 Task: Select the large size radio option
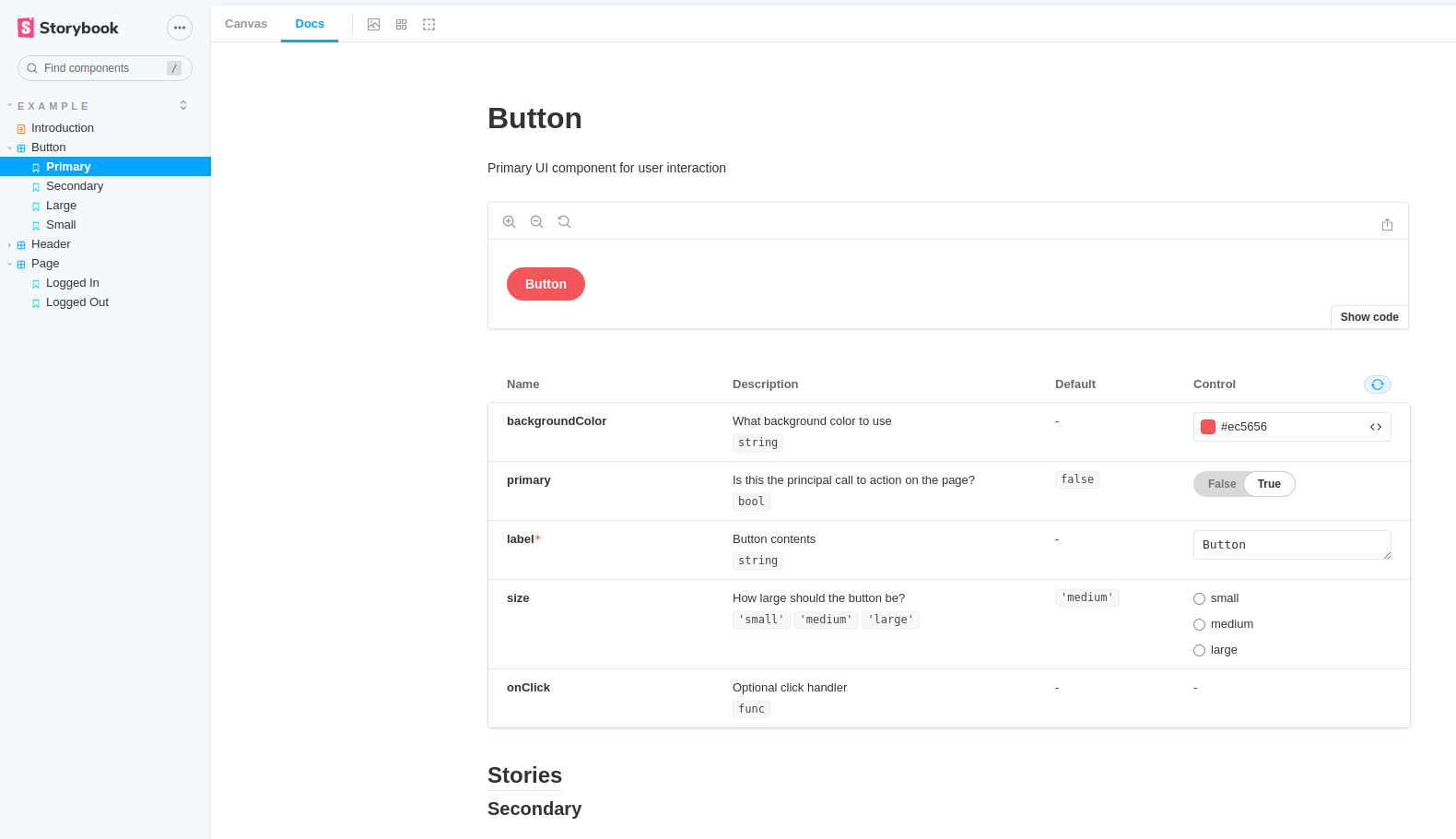click(x=1200, y=651)
